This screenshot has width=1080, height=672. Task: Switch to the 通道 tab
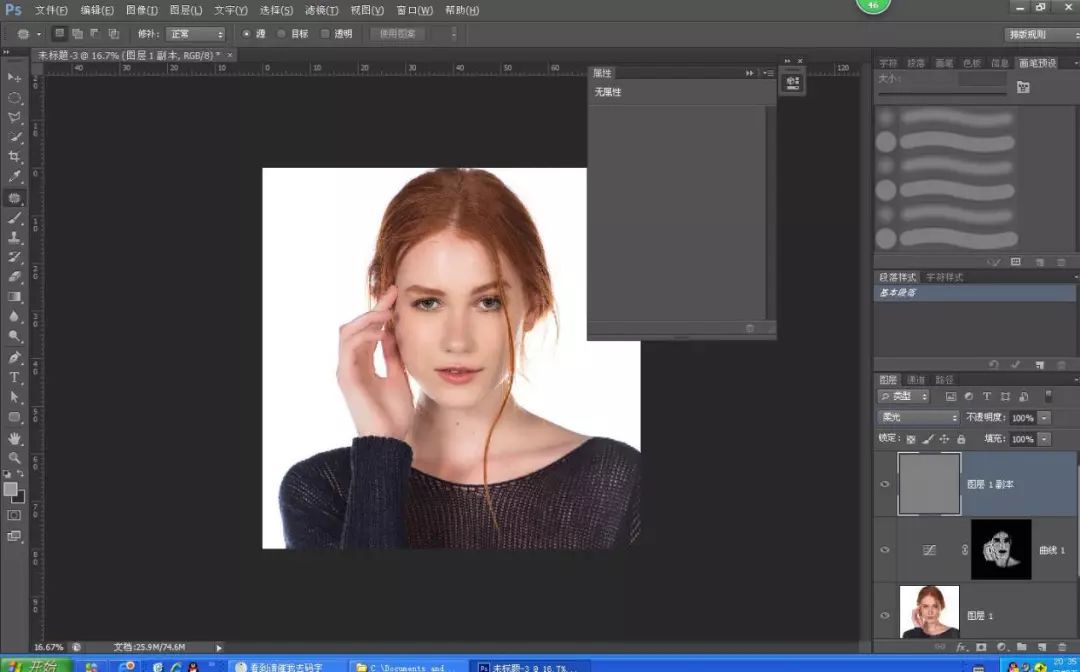[916, 380]
